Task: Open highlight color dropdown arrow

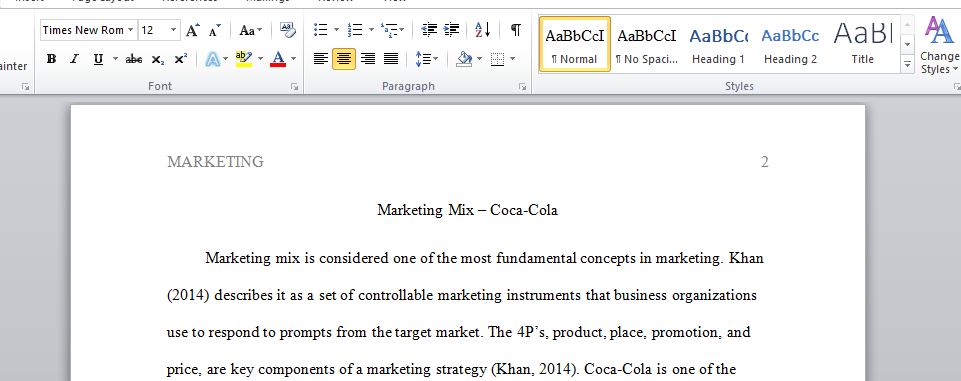Action: pos(260,59)
